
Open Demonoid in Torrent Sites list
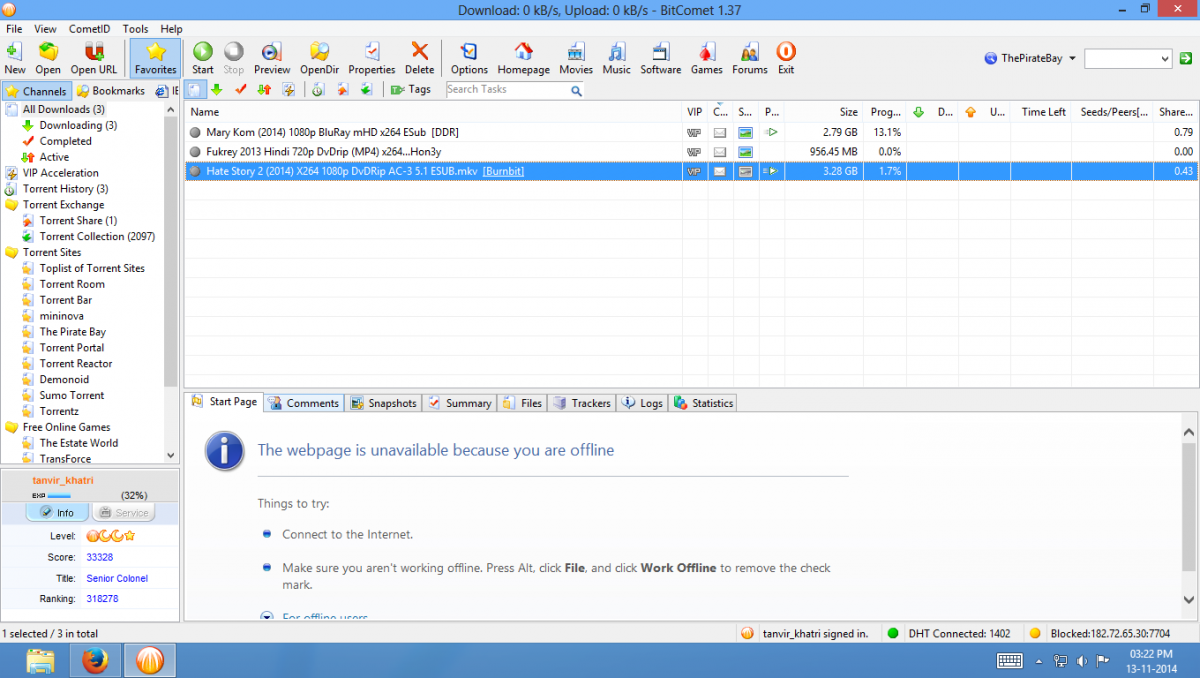64,380
